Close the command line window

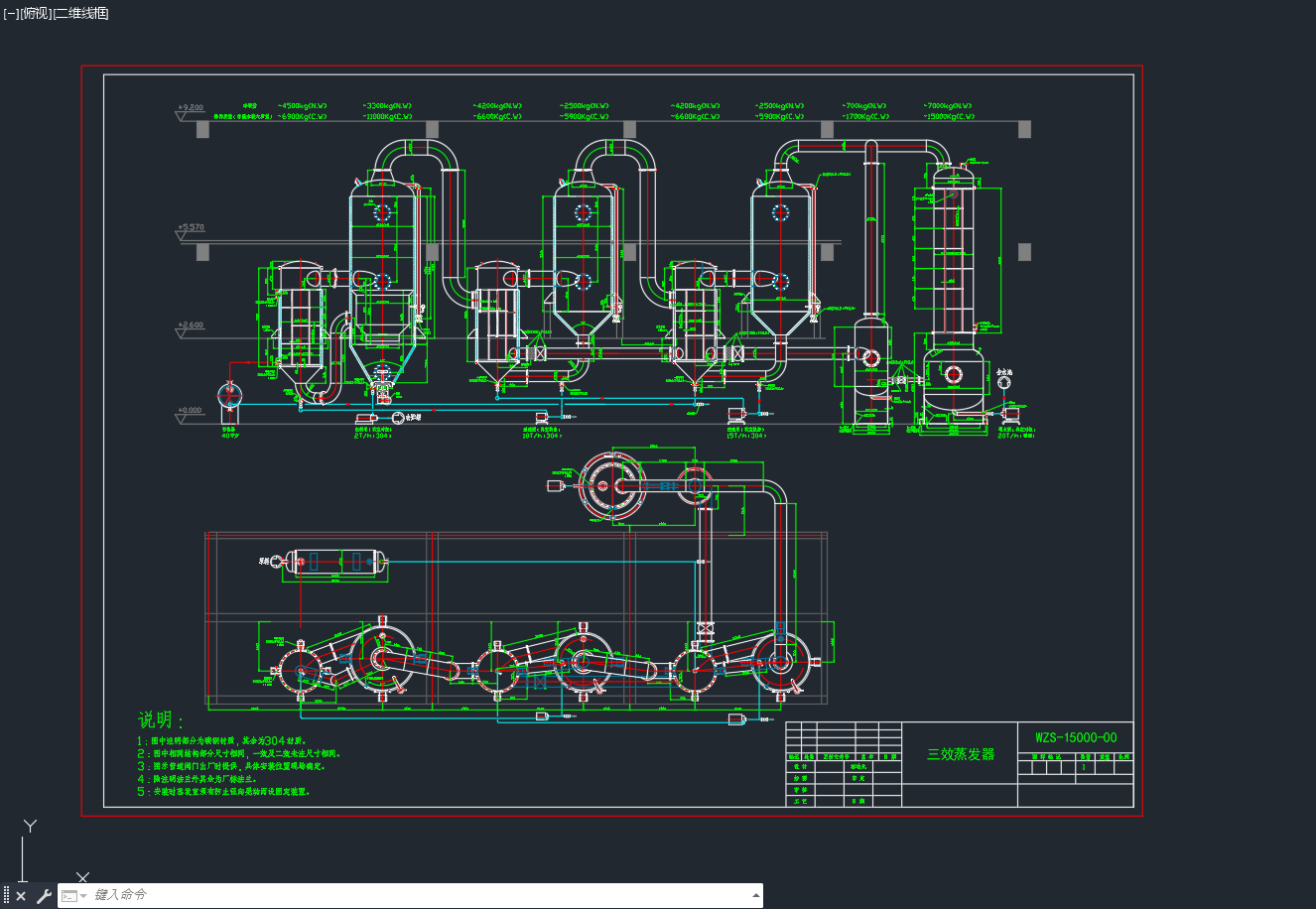tap(21, 896)
